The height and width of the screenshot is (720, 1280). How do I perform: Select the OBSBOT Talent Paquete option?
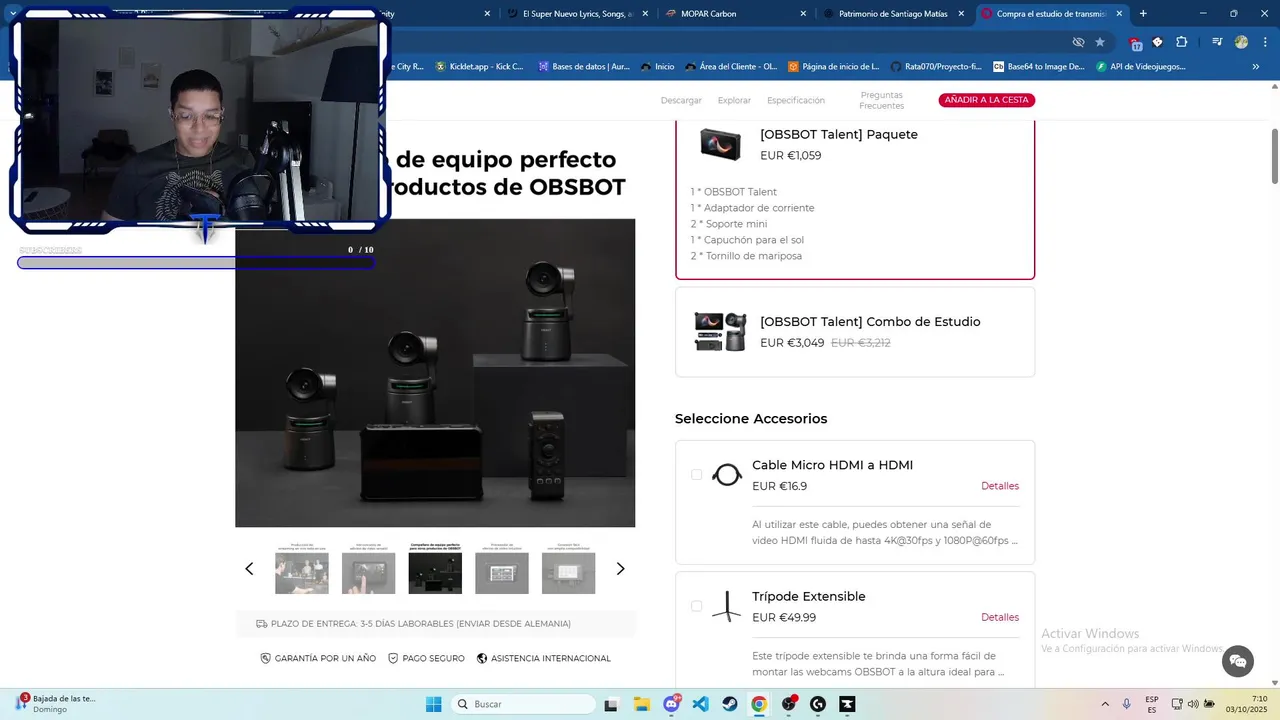(x=855, y=198)
